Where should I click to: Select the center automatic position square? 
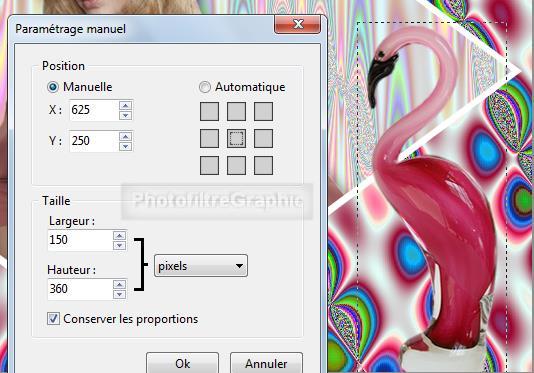tap(236, 138)
